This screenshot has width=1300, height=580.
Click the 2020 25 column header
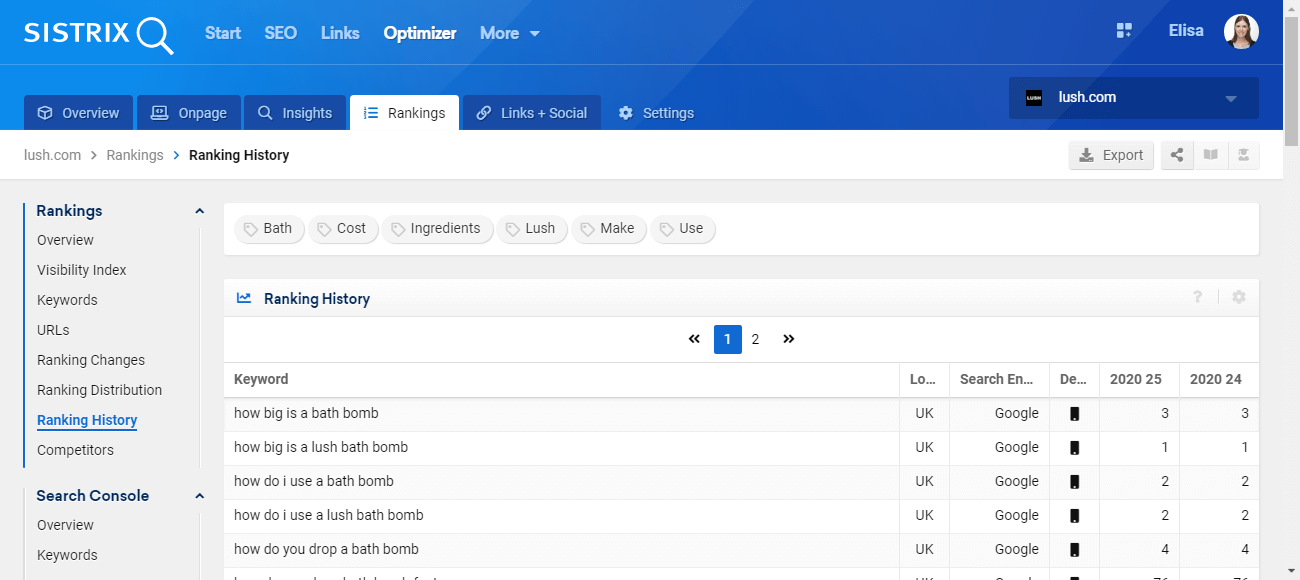coord(1139,379)
